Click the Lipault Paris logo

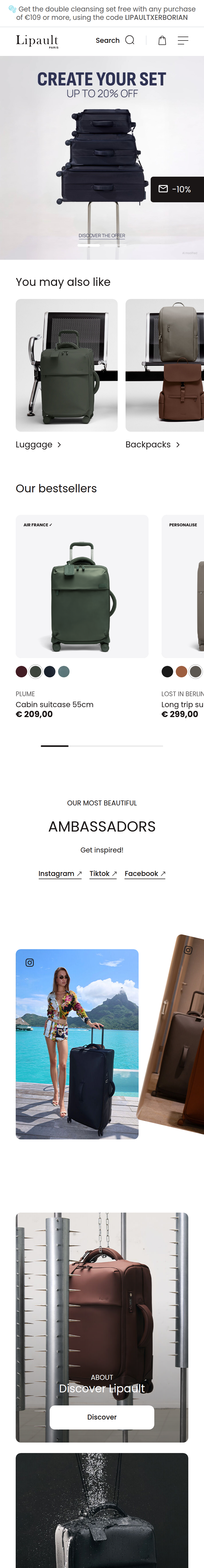37,41
